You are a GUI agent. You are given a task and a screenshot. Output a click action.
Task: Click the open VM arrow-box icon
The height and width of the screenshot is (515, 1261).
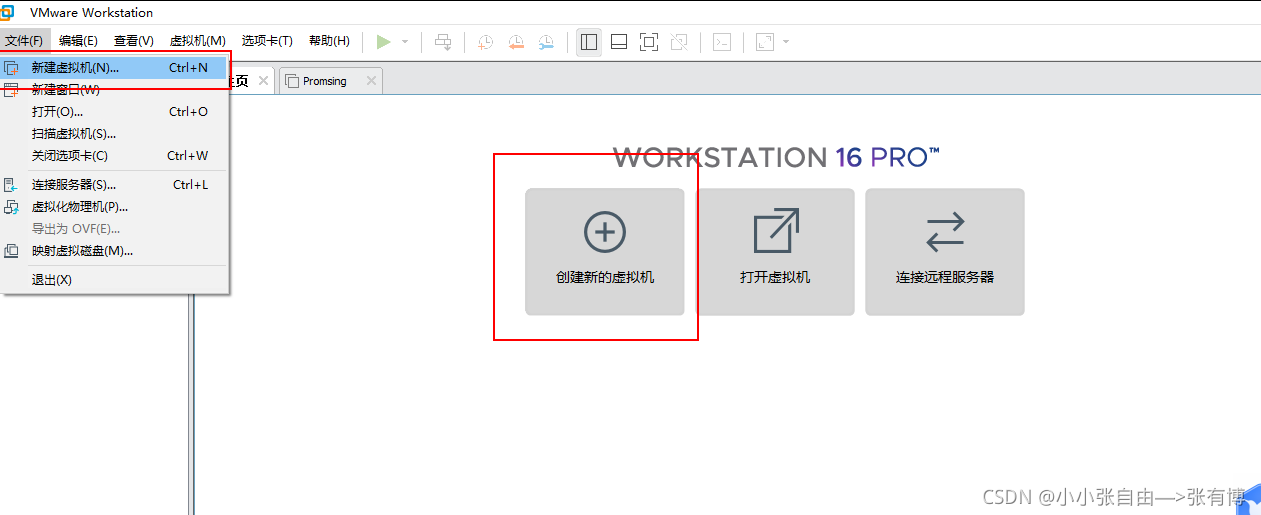pos(776,231)
